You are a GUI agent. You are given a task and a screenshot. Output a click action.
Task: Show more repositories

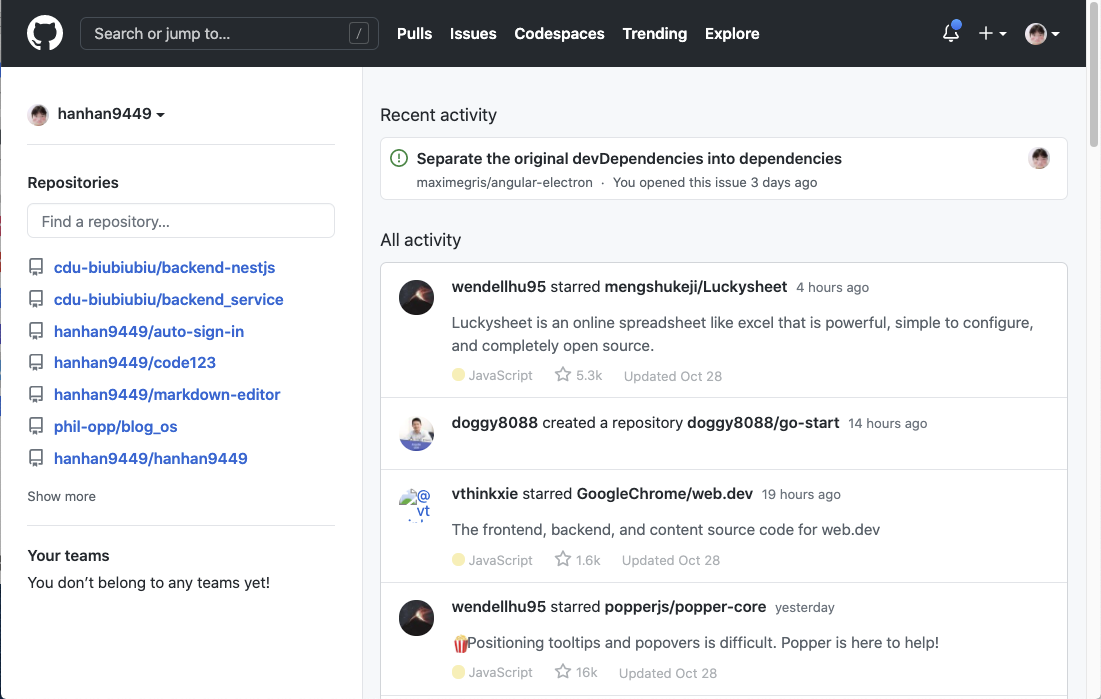click(x=61, y=496)
